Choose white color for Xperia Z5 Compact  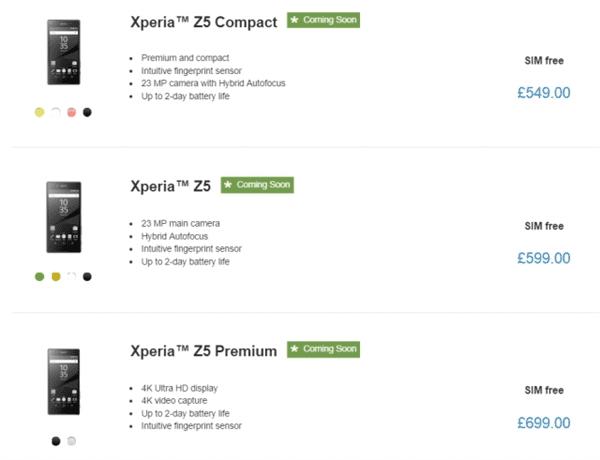(x=55, y=112)
